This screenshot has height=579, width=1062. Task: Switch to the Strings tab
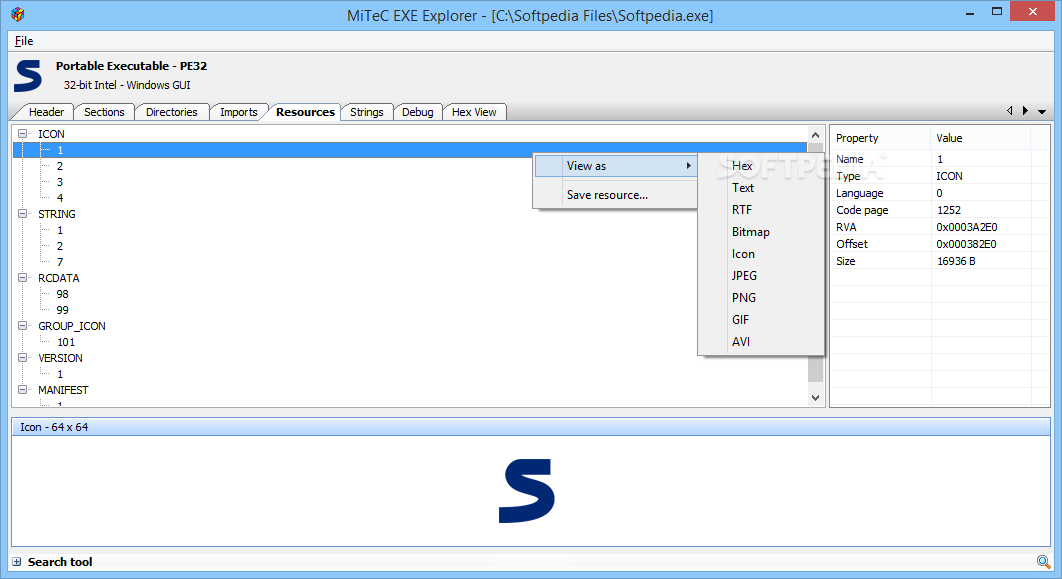366,112
